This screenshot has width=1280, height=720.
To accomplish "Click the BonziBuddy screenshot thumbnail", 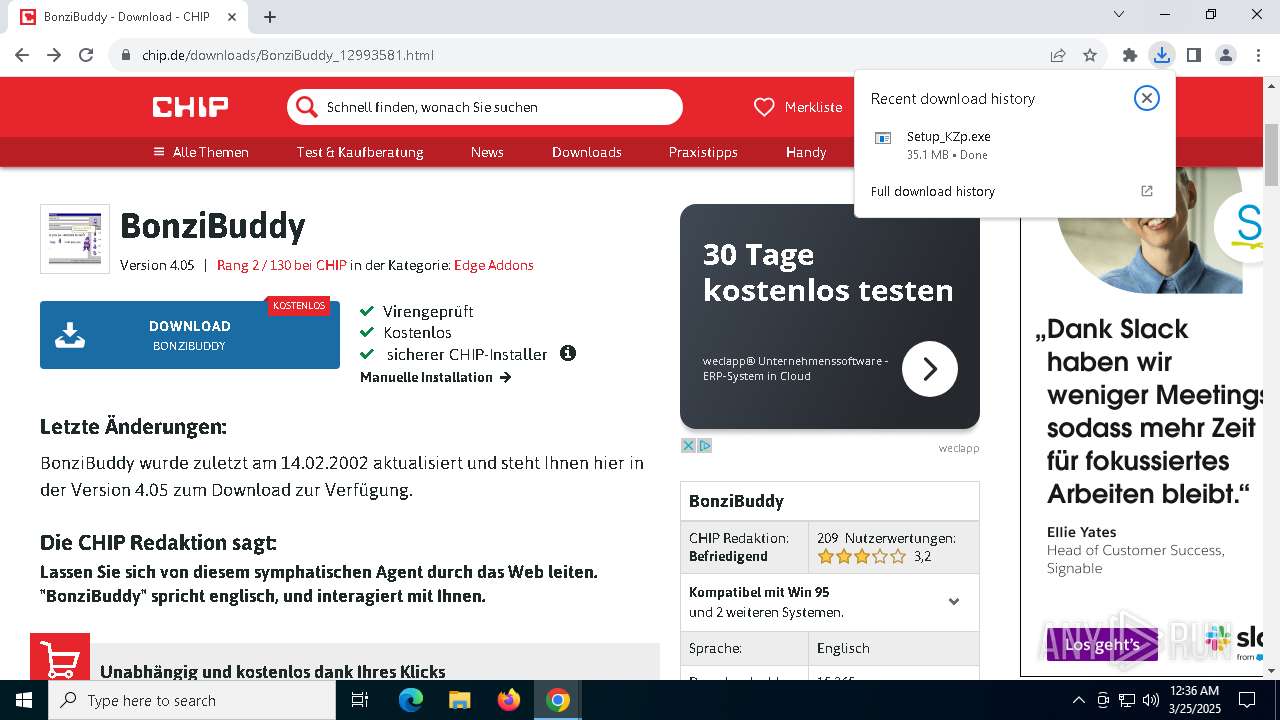I will click(75, 239).
